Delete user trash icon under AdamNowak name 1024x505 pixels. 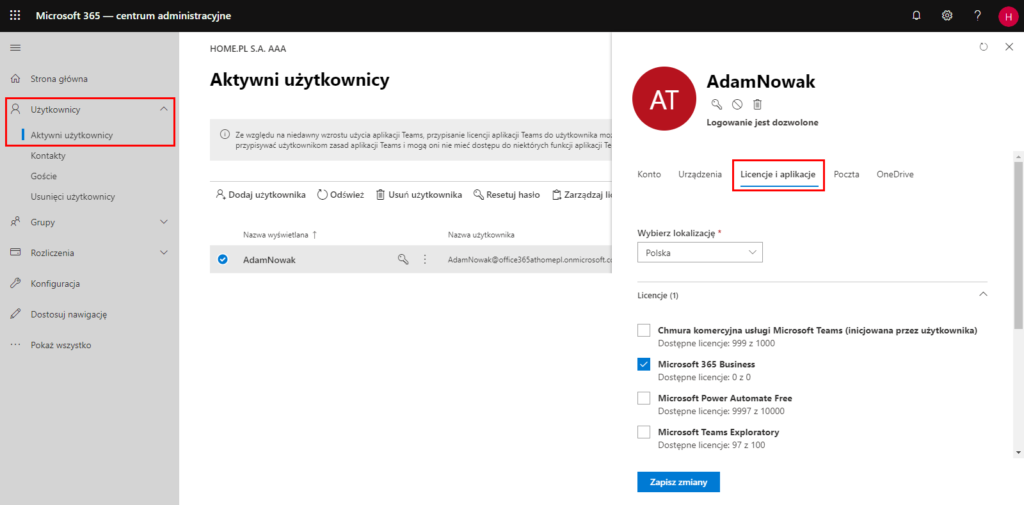[757, 104]
